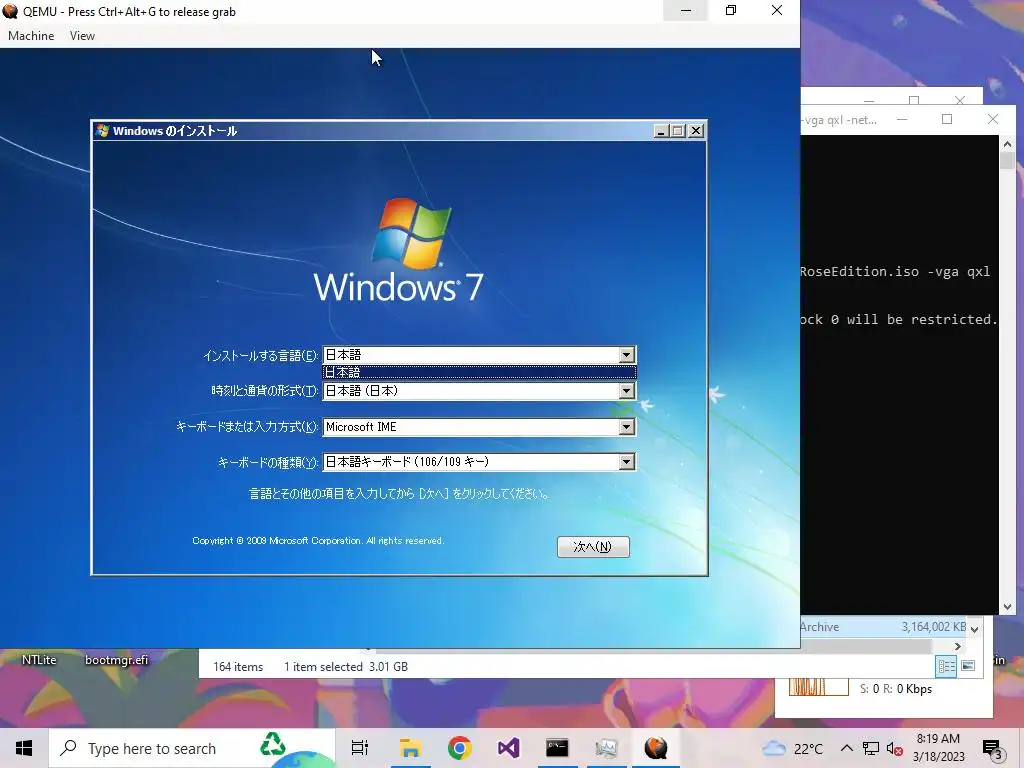Click the muted volume tray icon
The image size is (1024, 768).
pos(894,748)
